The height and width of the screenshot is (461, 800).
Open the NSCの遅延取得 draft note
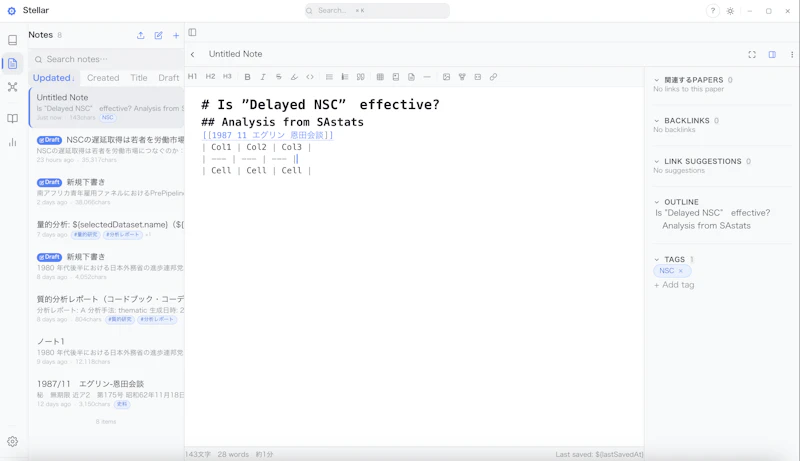(107, 149)
